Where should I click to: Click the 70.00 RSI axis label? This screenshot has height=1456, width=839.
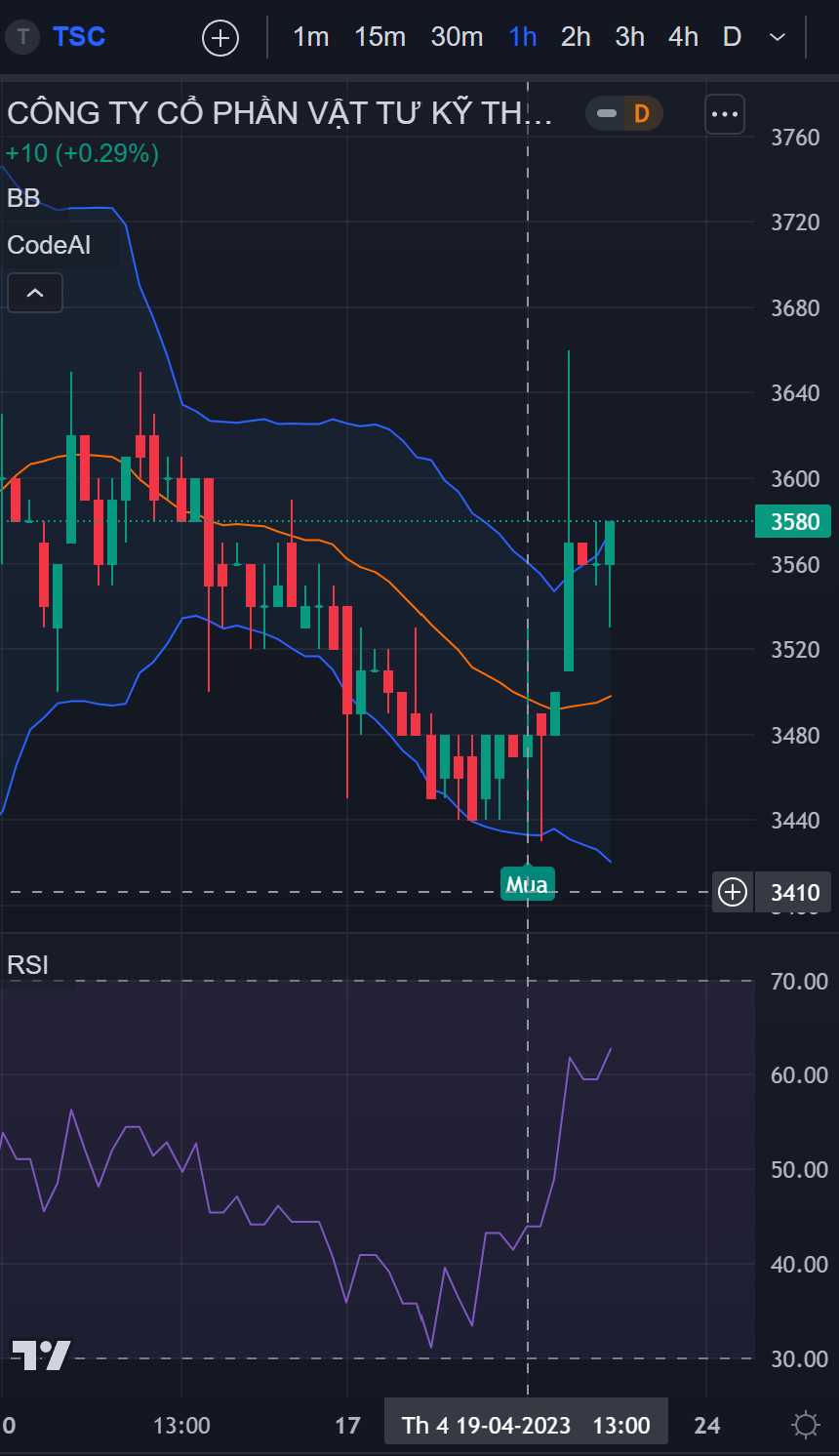tap(799, 982)
